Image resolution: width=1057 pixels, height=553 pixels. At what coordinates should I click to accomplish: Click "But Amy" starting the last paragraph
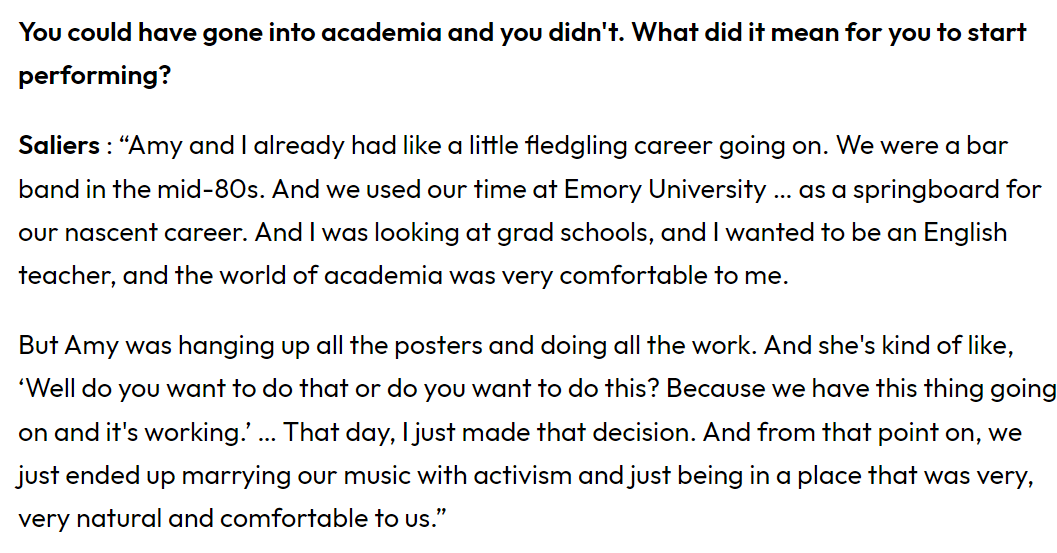point(68,346)
